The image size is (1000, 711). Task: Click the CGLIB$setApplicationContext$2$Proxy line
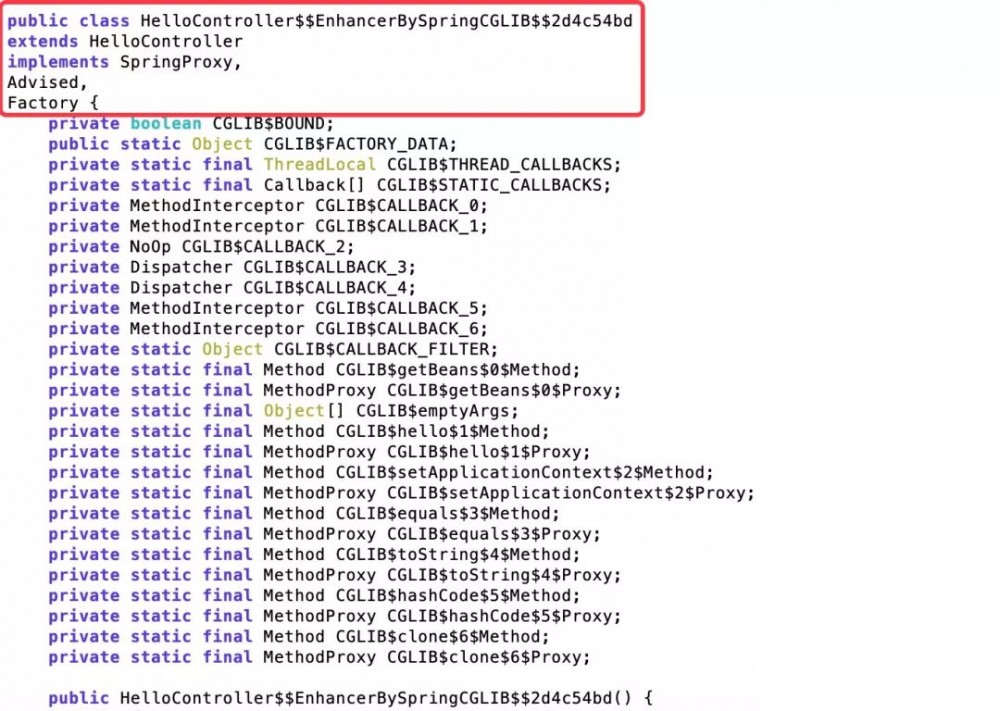click(401, 493)
